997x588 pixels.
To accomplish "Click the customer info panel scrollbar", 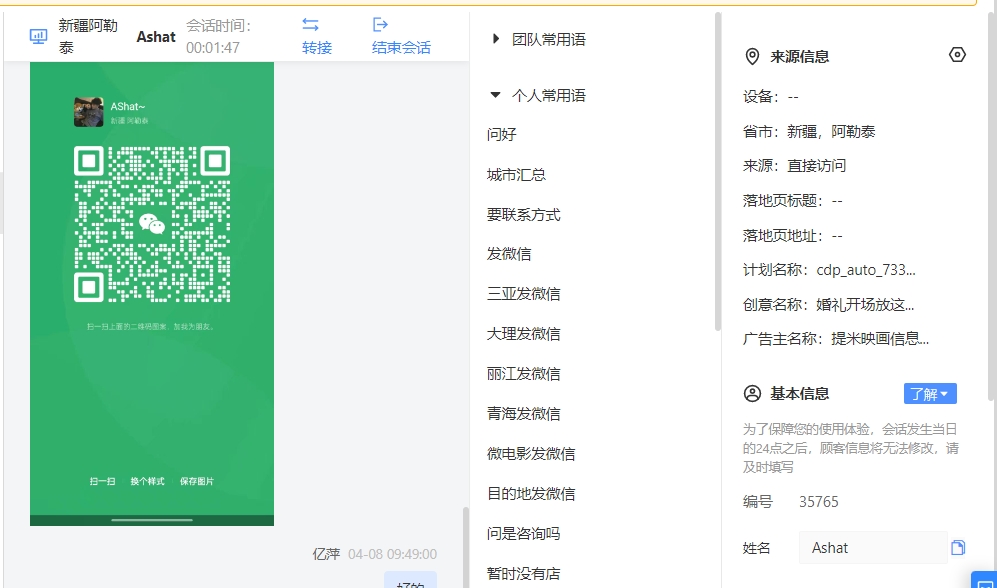I will coord(991,207).
